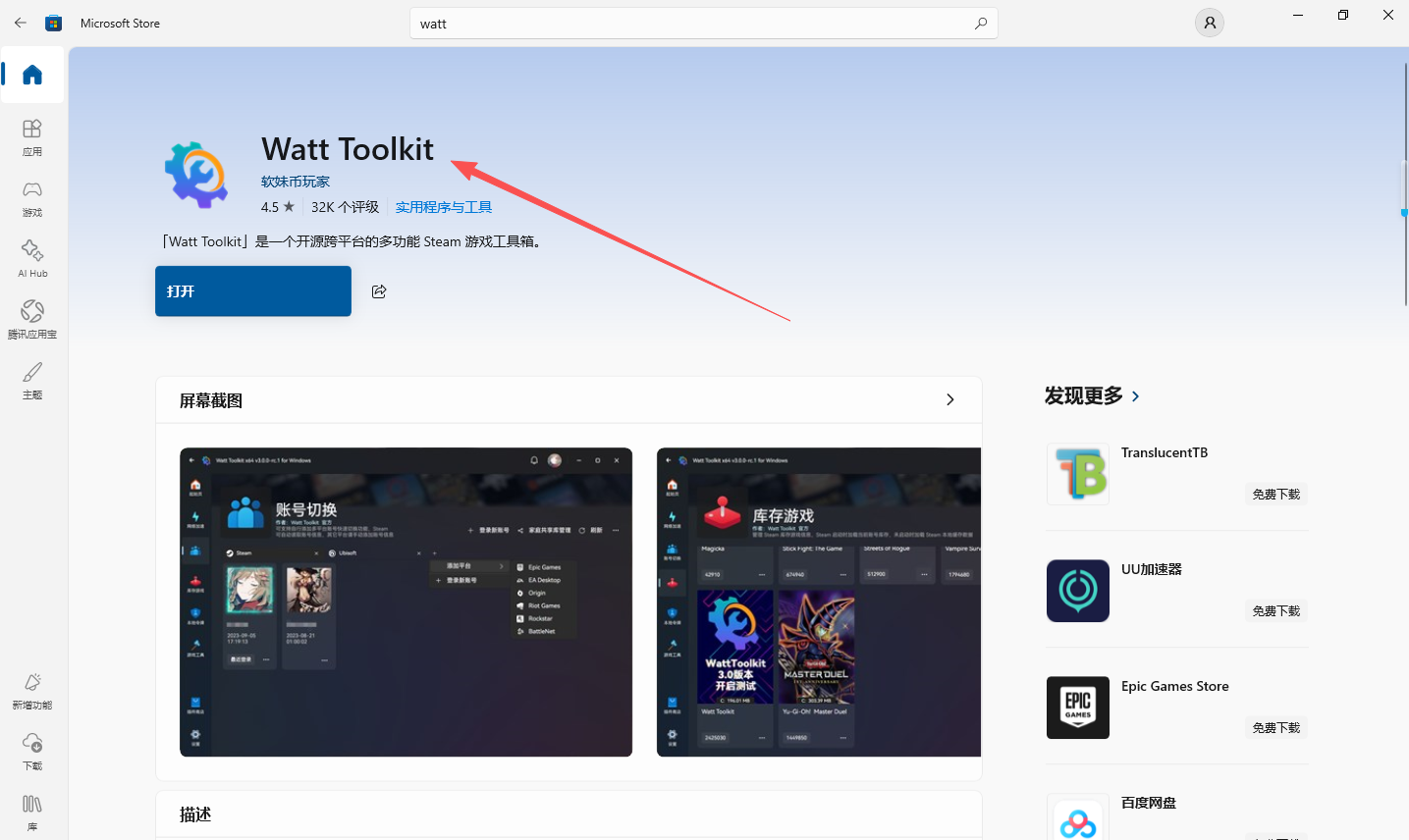Click 免费下载 for Epic Games Store
The image size is (1409, 840).
[x=1276, y=728]
